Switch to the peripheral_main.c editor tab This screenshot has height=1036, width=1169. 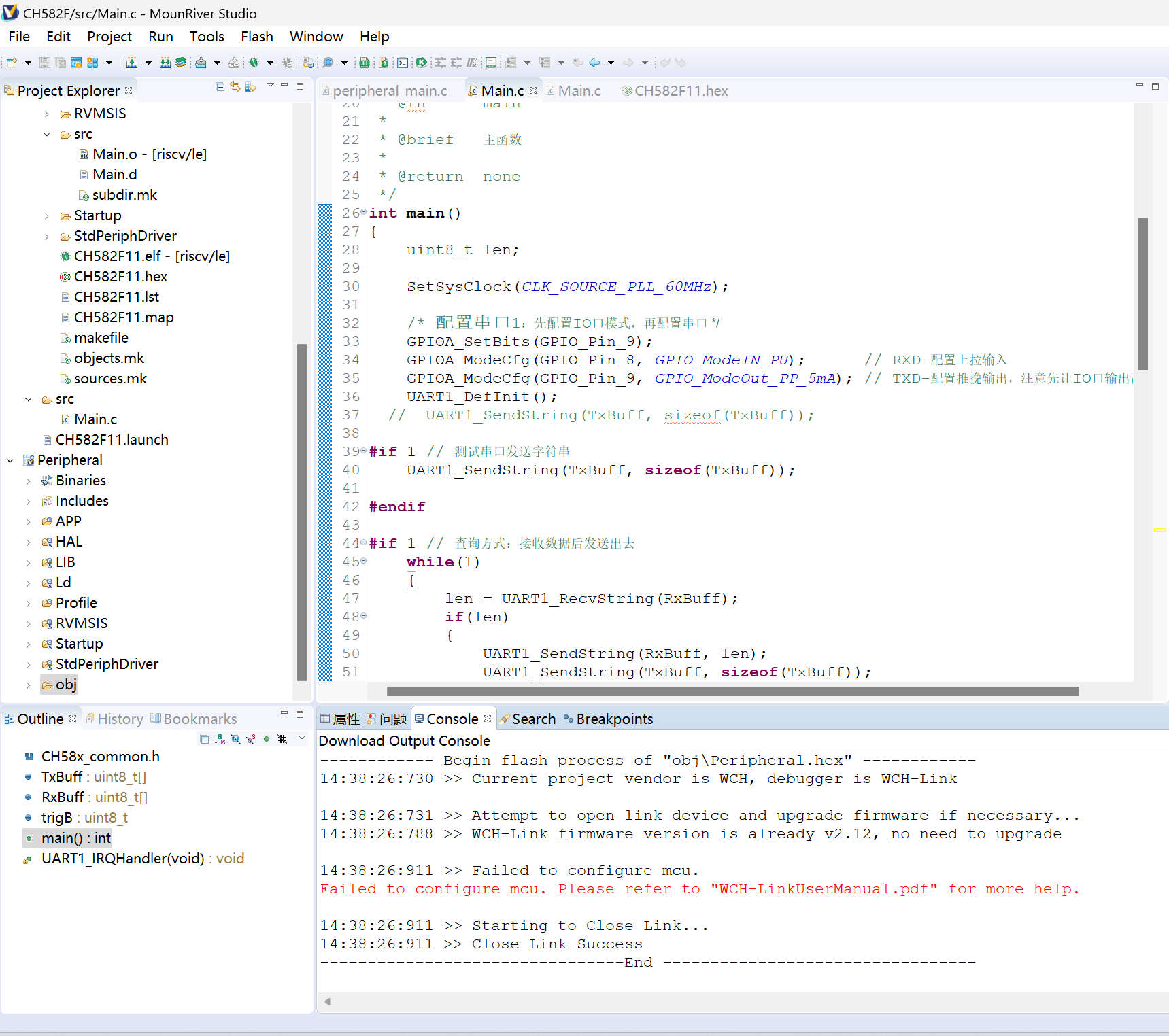tap(384, 91)
